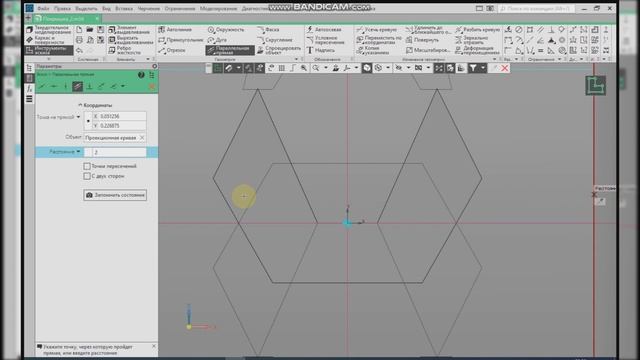640x360 pixels.
Task: Select the Масштабировать tool
Action: [428, 50]
